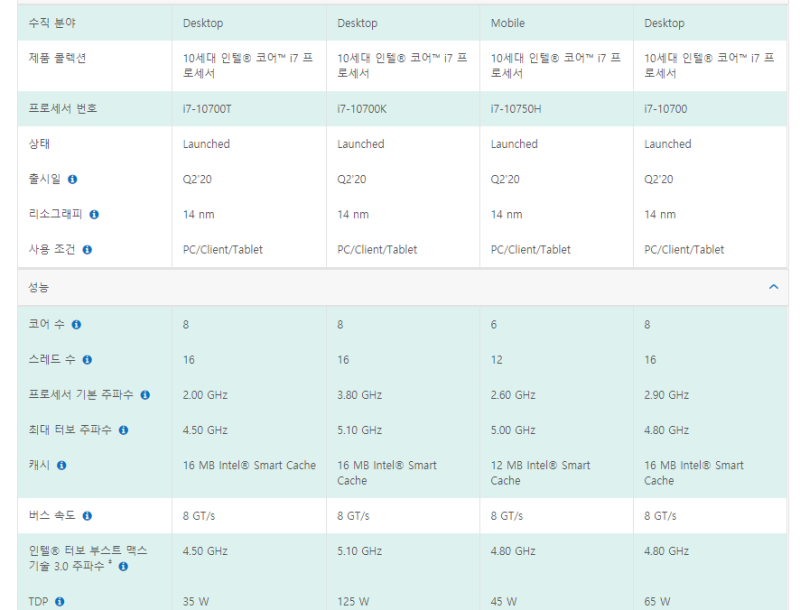Click the "TDP" row label text
This screenshot has height=610, width=800.
(38, 602)
